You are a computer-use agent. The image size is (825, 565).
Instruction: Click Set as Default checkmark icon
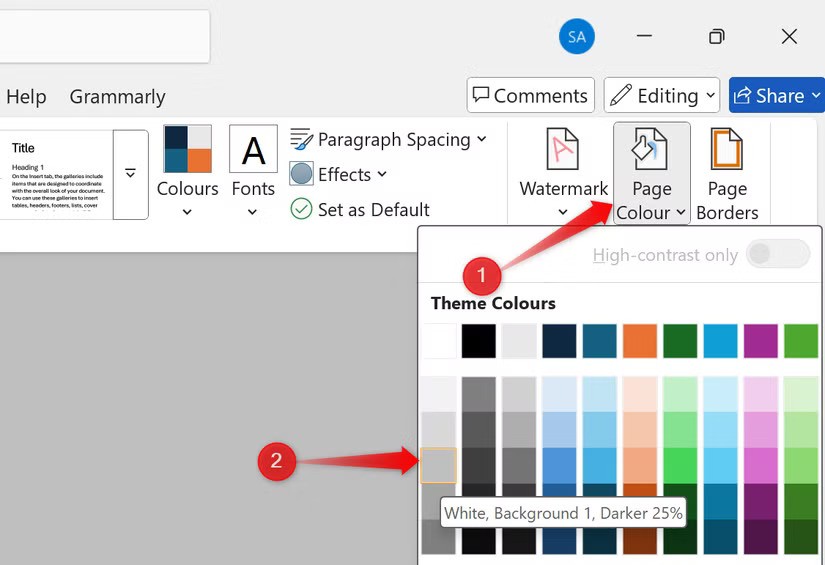click(301, 209)
